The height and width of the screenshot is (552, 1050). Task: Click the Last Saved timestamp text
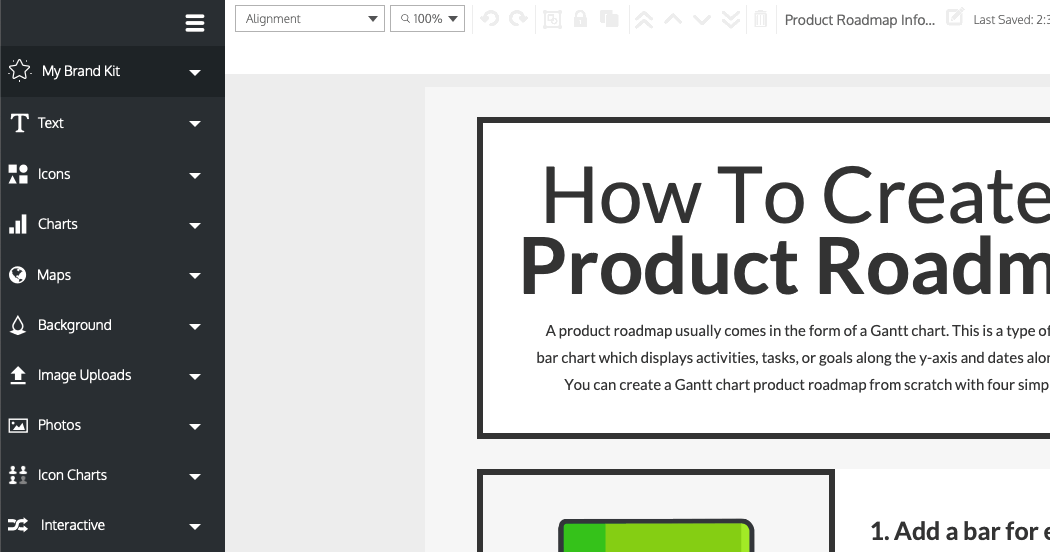1011,20
